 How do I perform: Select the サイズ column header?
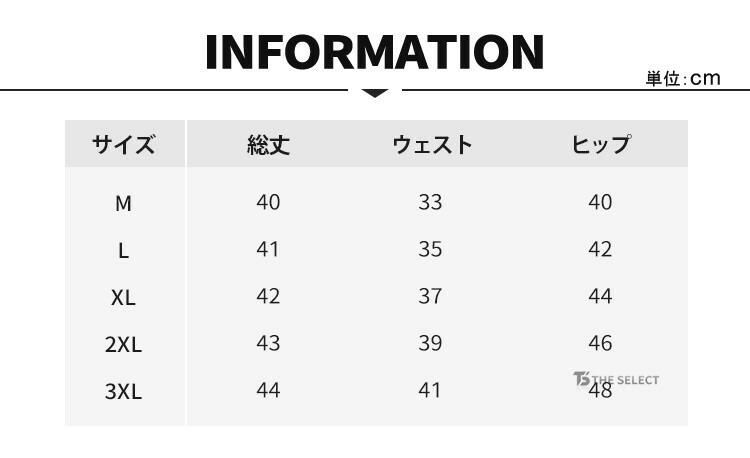pos(124,144)
